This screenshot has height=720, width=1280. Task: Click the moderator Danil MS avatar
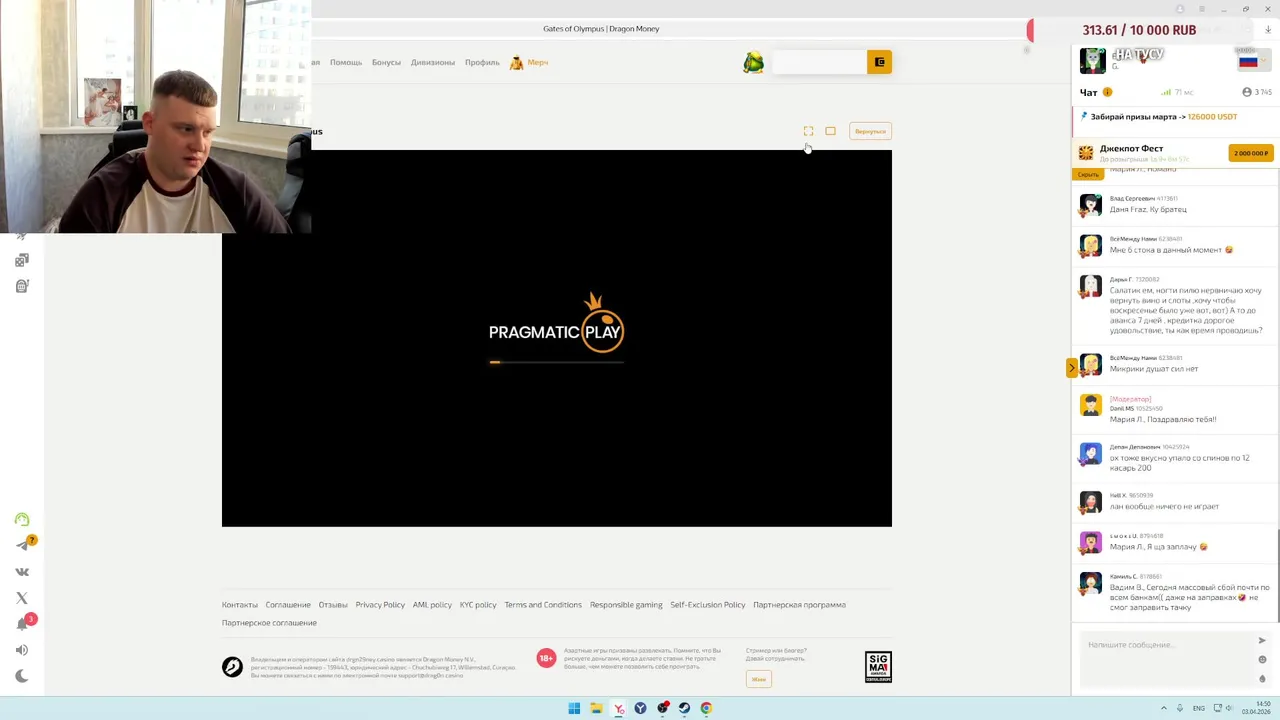[x=1091, y=405]
